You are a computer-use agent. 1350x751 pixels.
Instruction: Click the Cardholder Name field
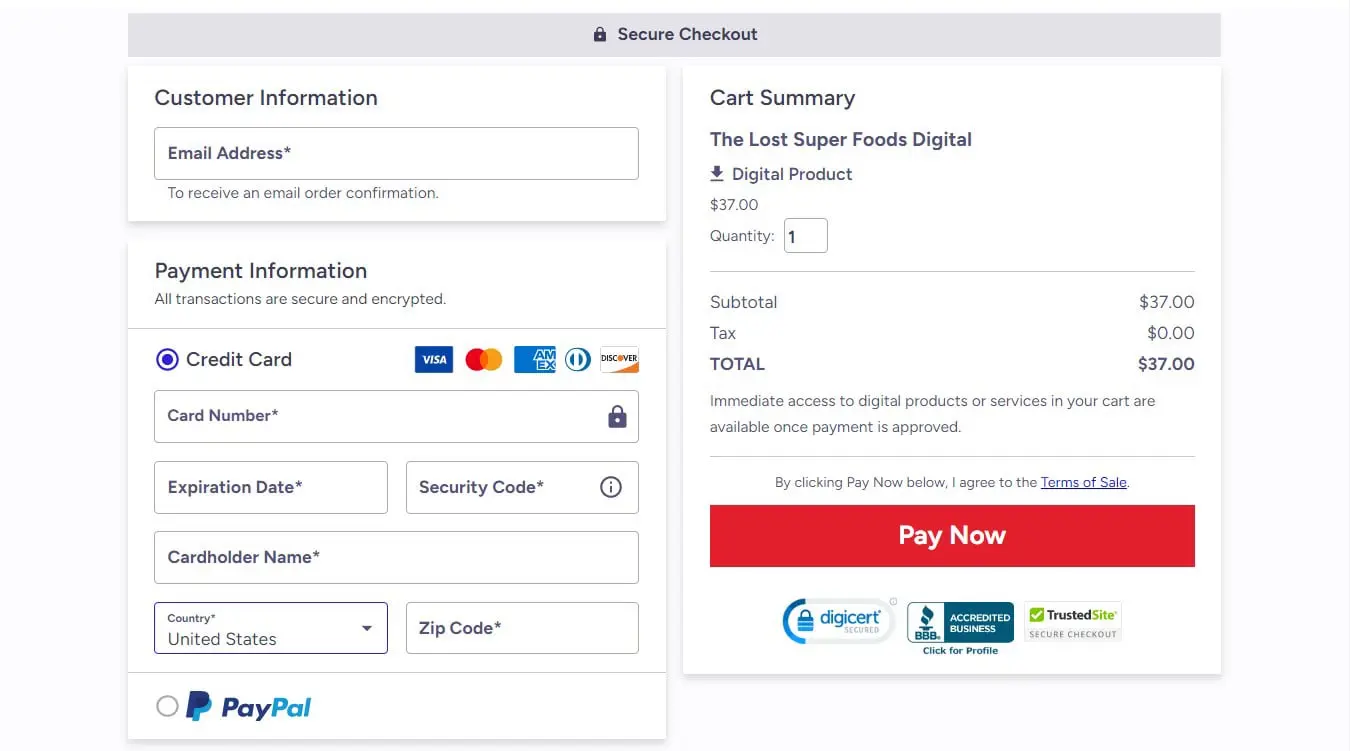pos(396,557)
